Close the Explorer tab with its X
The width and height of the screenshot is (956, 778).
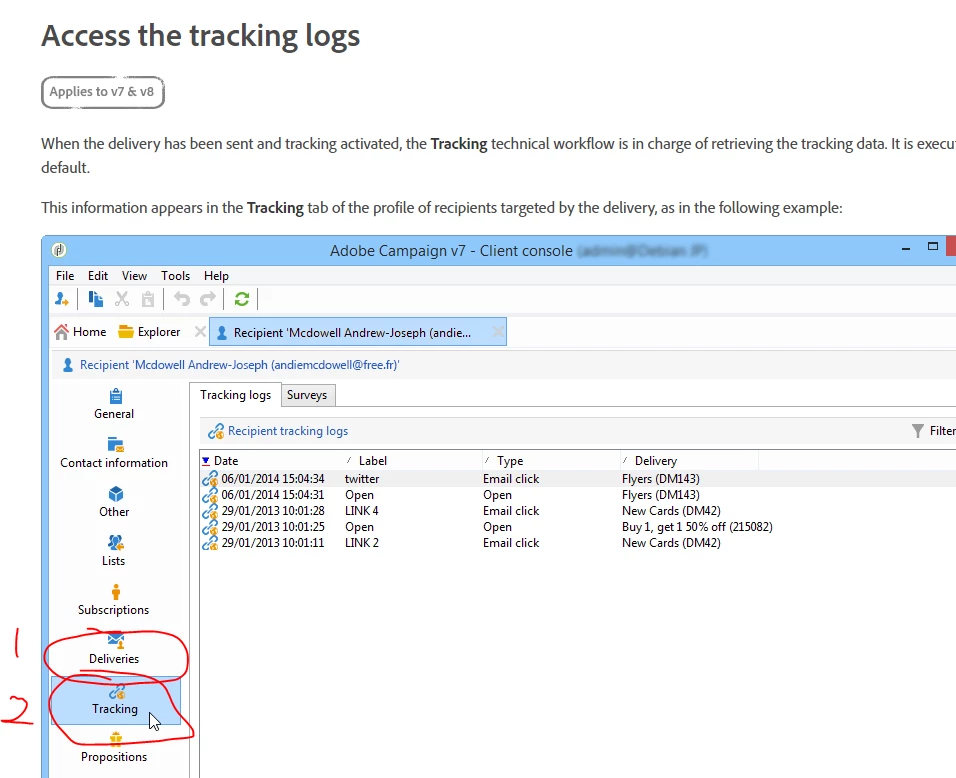pos(200,332)
